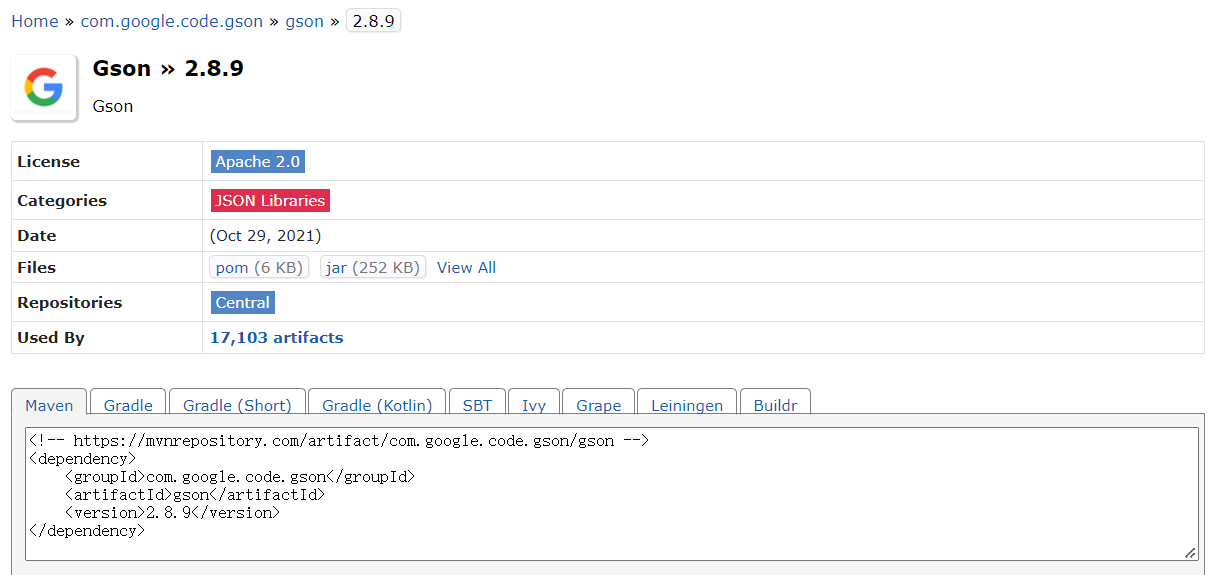Click the textarea resize handle corner

point(1189,552)
